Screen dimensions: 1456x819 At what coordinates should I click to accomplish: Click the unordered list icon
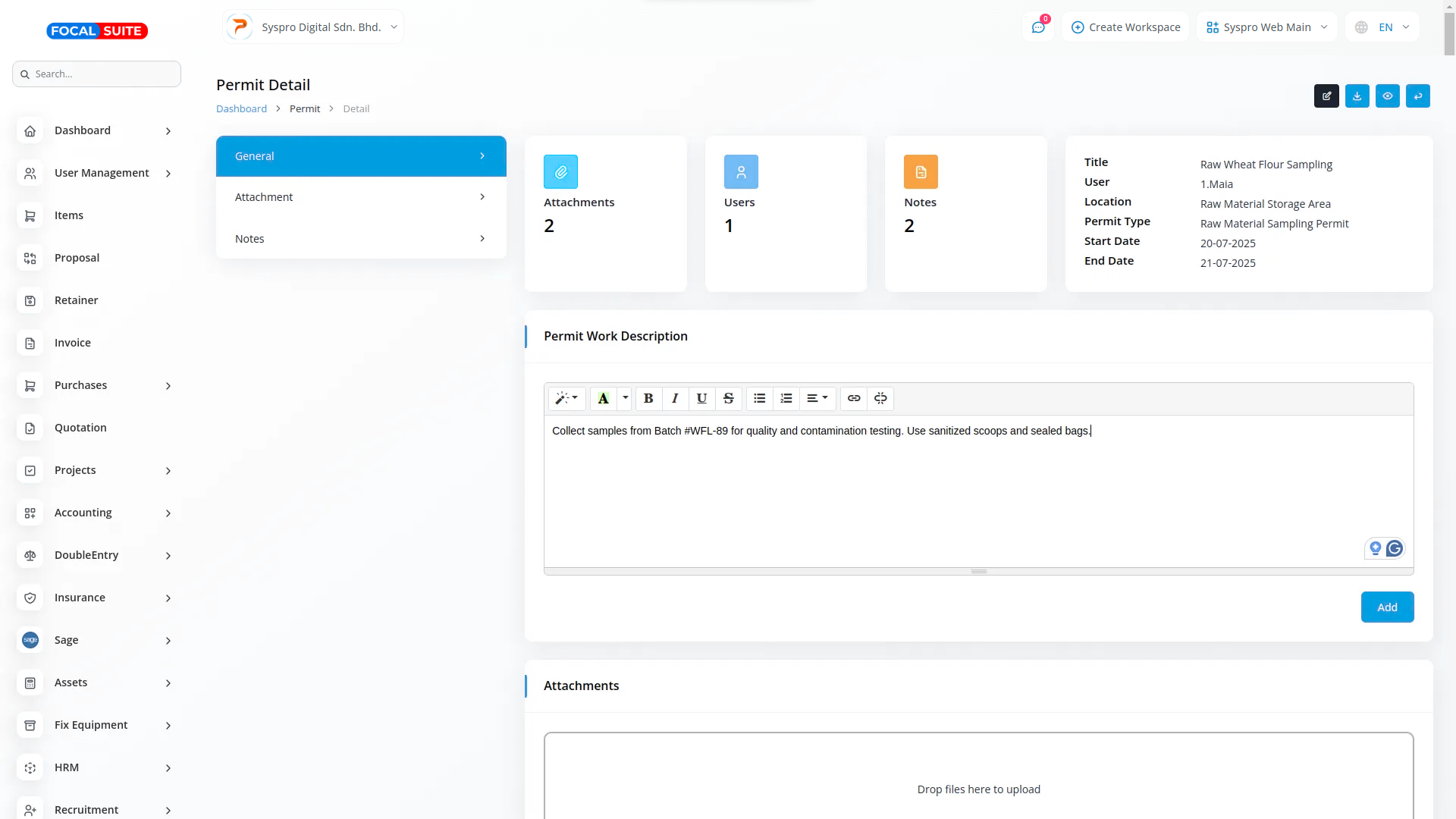coord(759,398)
